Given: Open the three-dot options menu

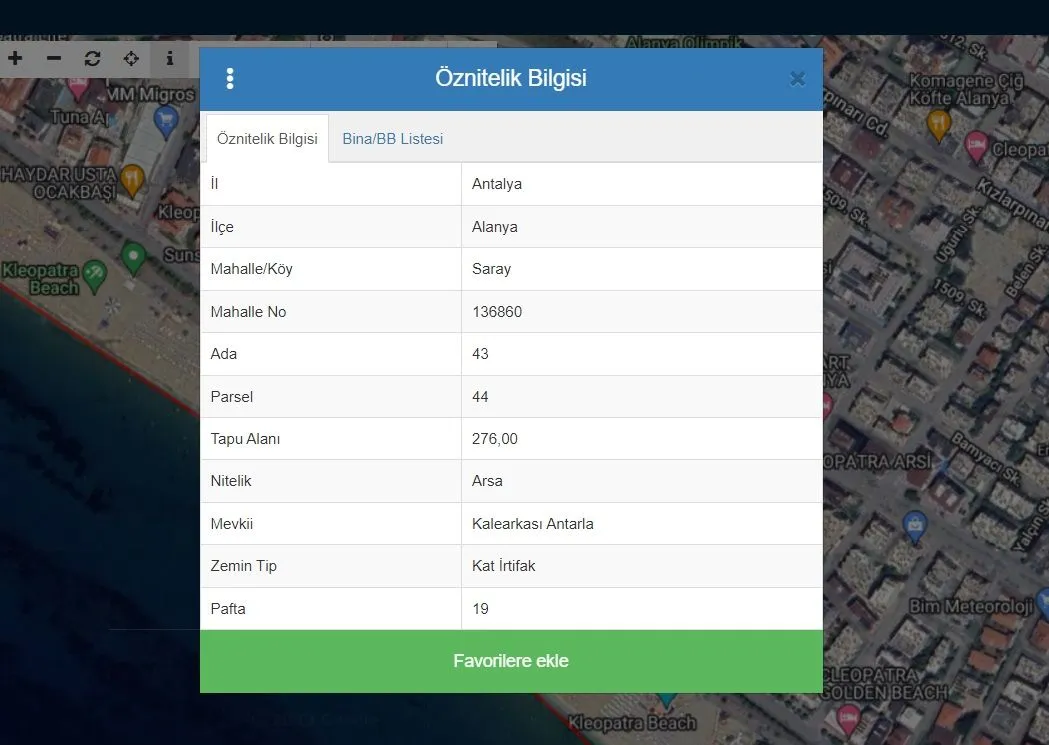Looking at the screenshot, I should [x=230, y=79].
